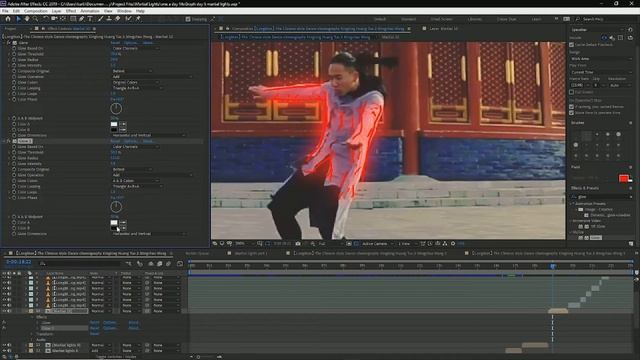
Task: Open first Glow Operation Add dropdown
Action: (152, 77)
